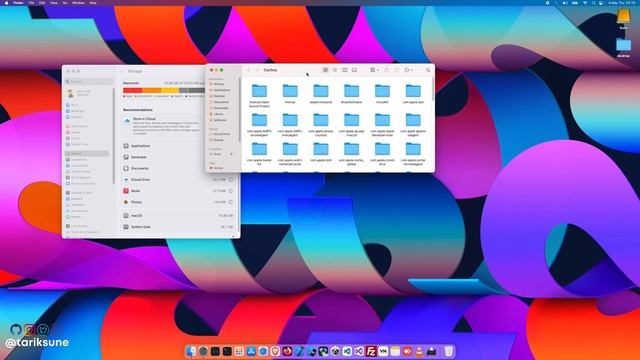640x360 pixels.
Task: Switch Finder to gallery view
Action: click(354, 70)
